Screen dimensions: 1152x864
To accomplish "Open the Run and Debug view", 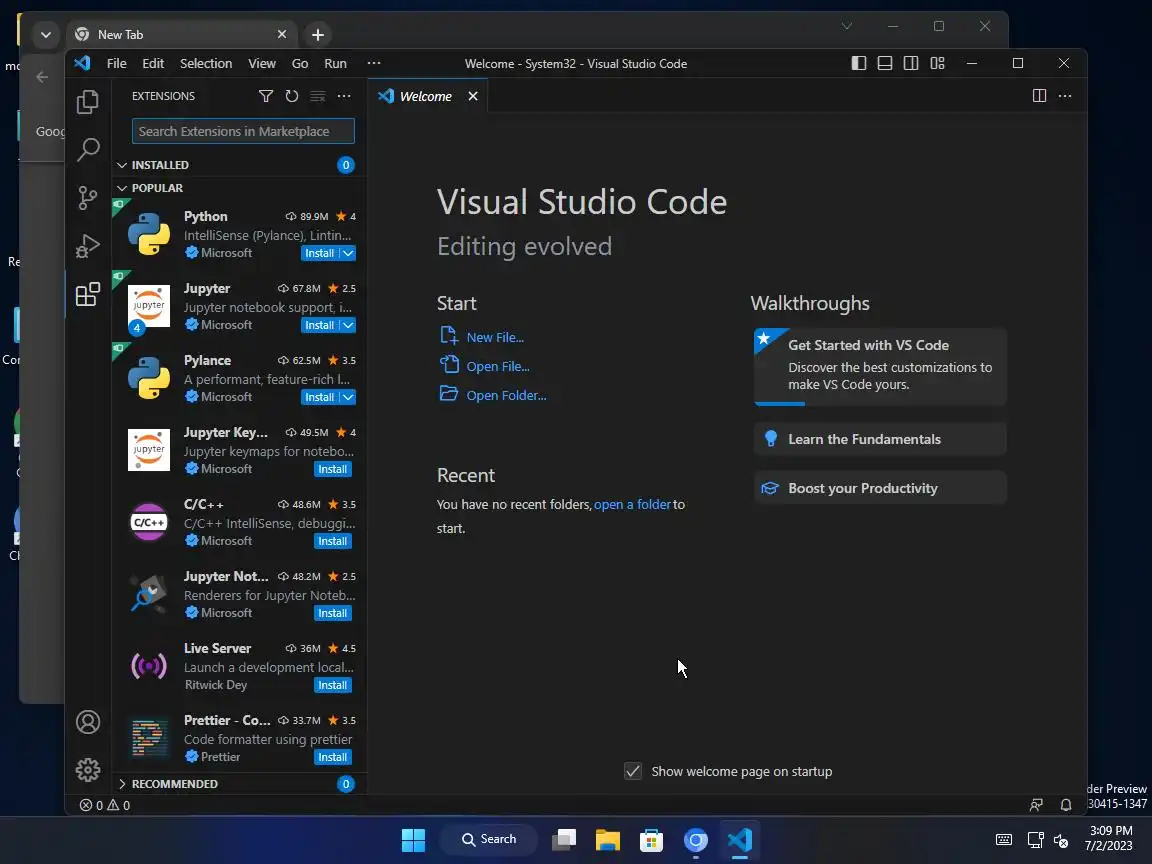I will coord(87,246).
